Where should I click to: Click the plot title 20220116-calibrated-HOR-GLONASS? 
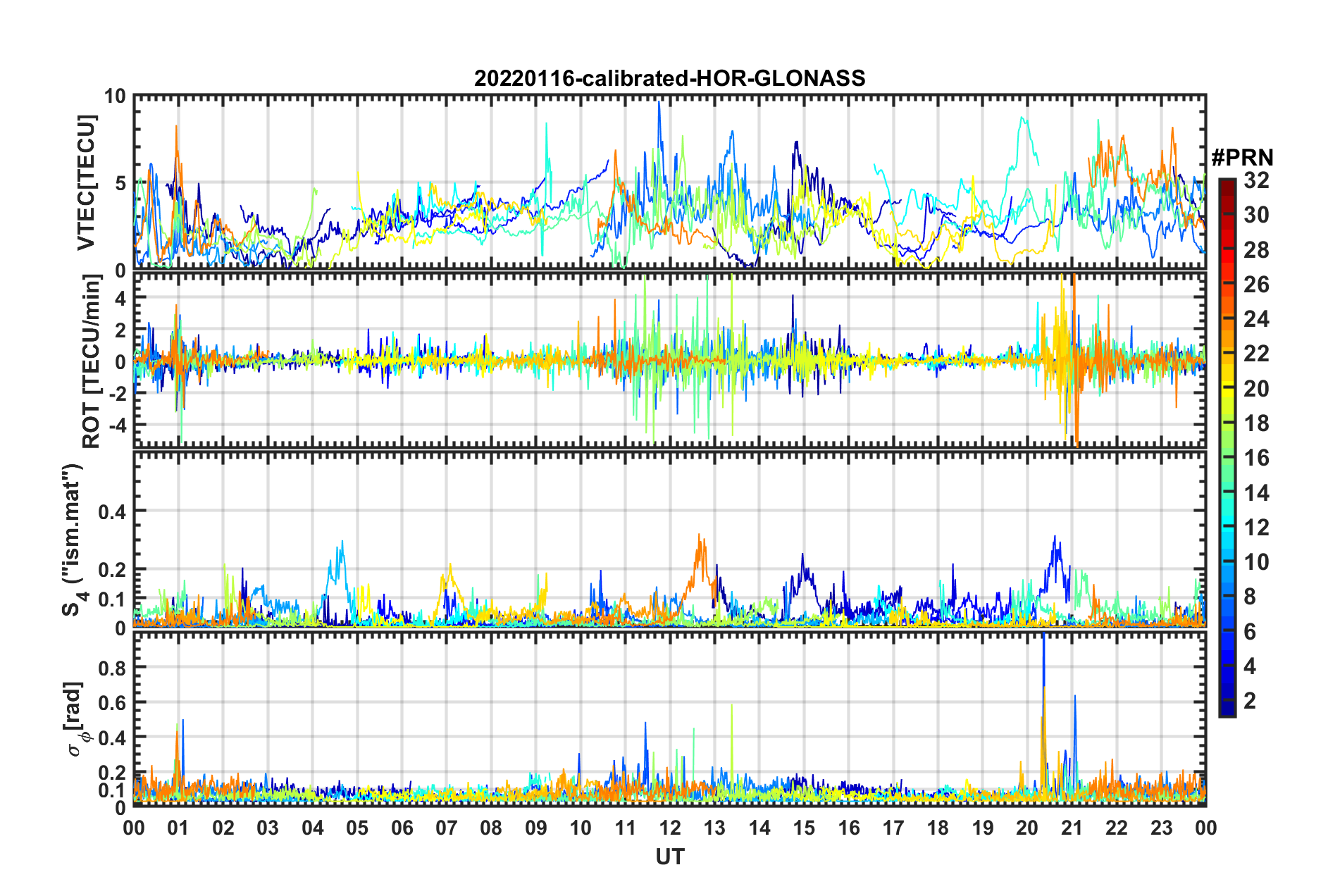click(x=669, y=78)
